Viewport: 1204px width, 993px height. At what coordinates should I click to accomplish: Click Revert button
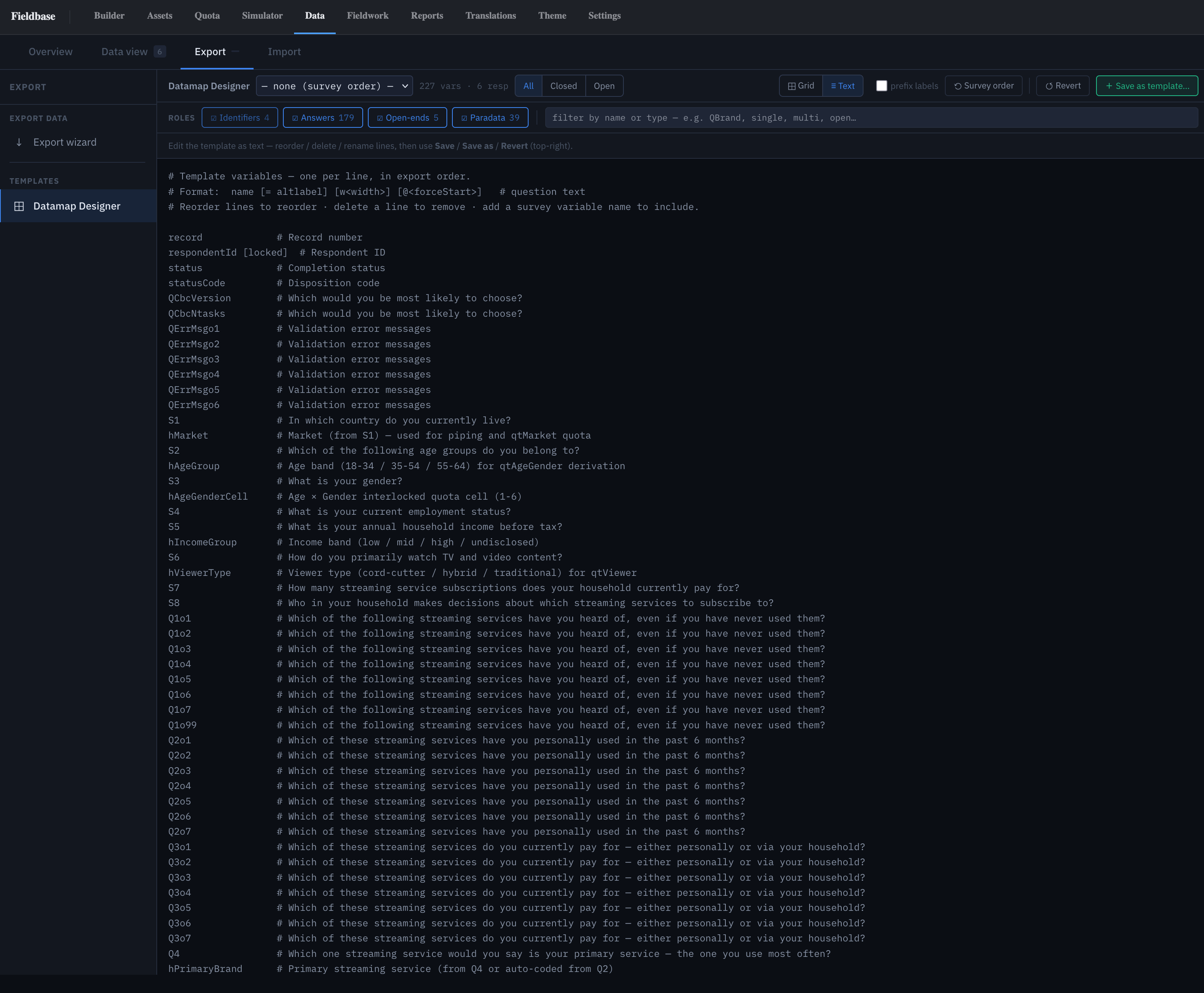coord(1063,86)
